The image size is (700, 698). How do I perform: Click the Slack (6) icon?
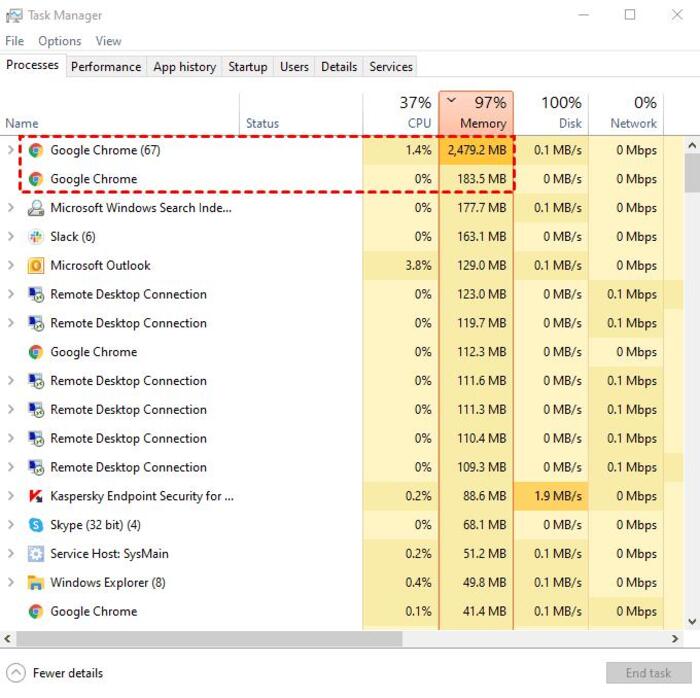[36, 237]
